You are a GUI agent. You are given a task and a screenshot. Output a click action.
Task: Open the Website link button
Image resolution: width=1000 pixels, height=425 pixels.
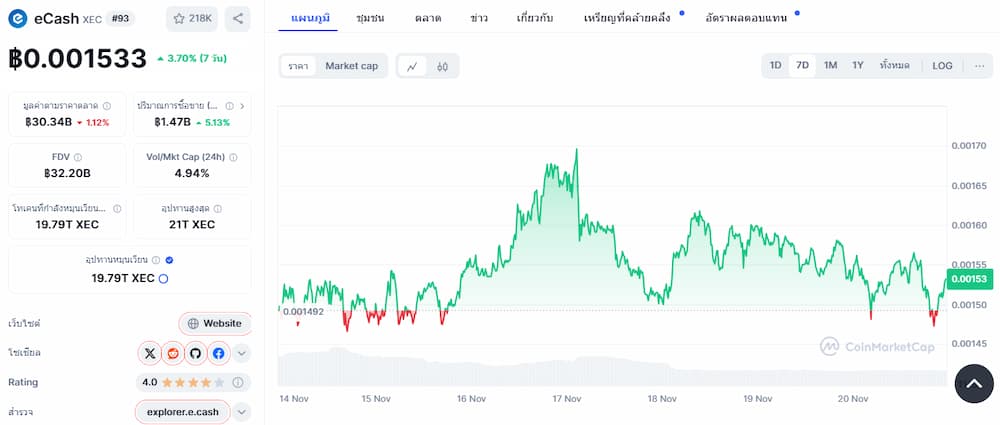[x=215, y=324]
